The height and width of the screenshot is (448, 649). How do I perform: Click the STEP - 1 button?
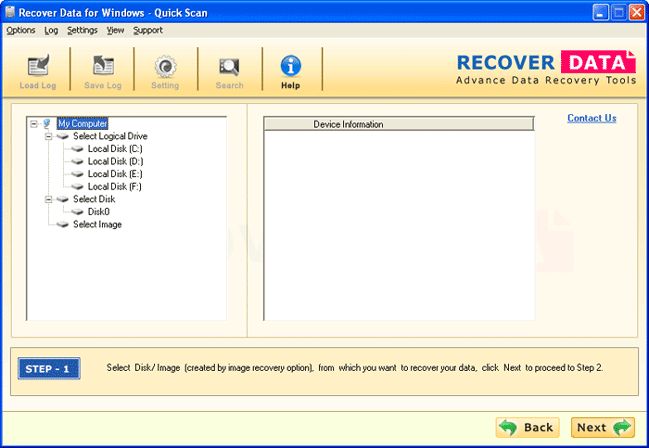[x=49, y=369]
